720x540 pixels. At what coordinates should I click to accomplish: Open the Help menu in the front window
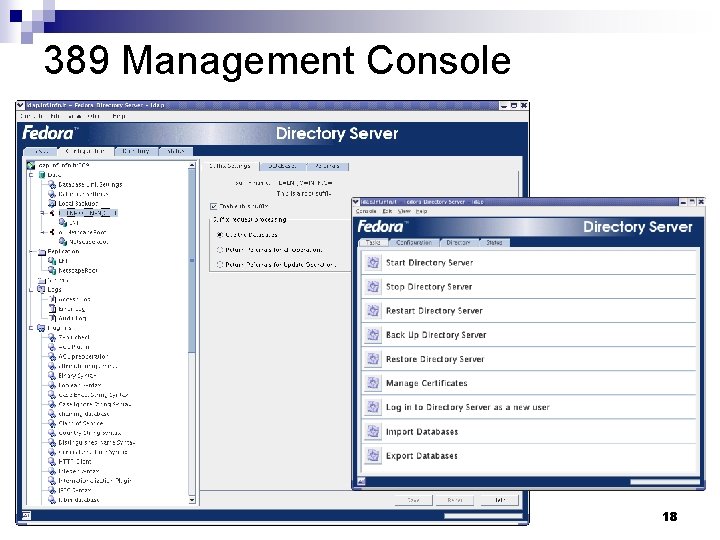422,211
